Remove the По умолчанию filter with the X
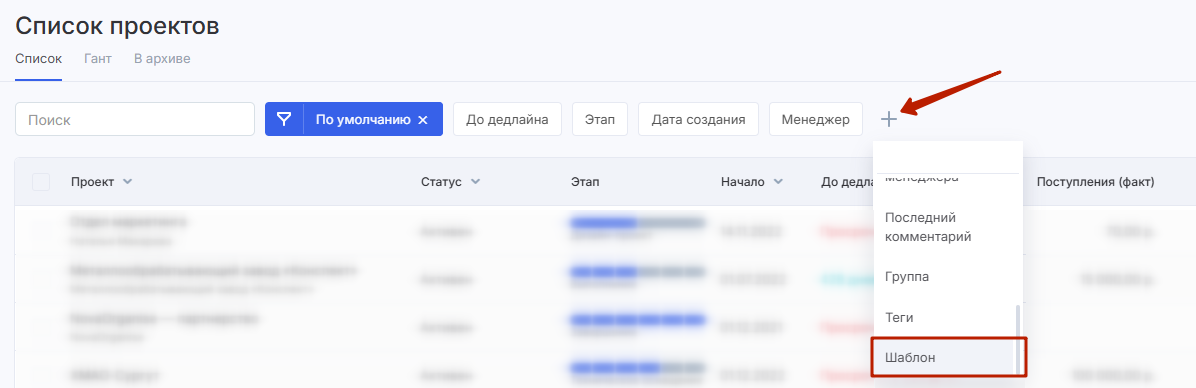The height and width of the screenshot is (388, 1196). click(x=423, y=120)
